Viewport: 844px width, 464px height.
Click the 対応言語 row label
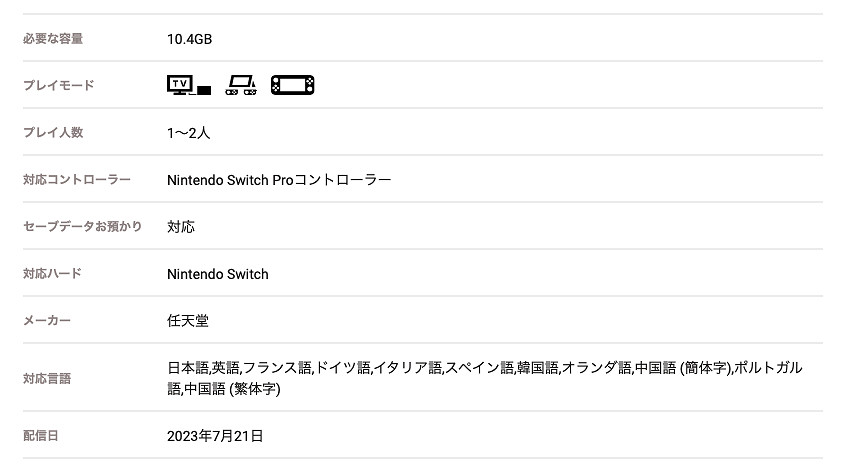click(47, 378)
